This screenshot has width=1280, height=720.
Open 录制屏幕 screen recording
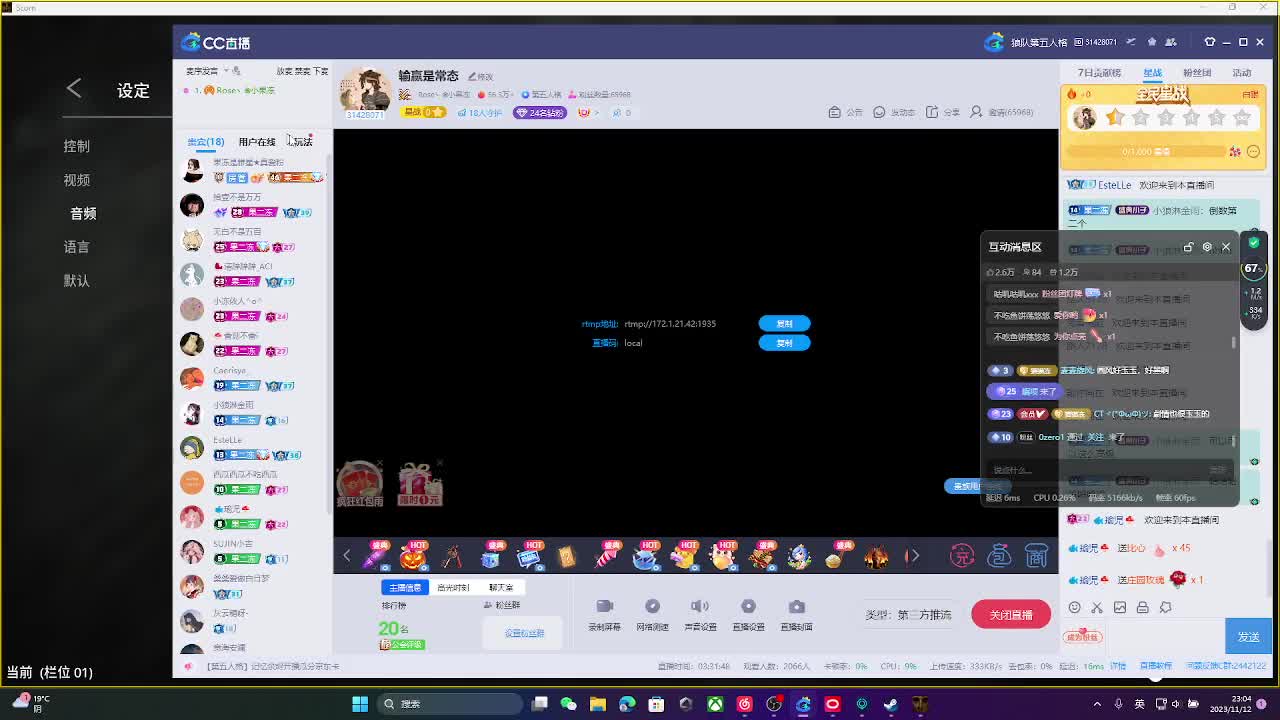click(604, 614)
